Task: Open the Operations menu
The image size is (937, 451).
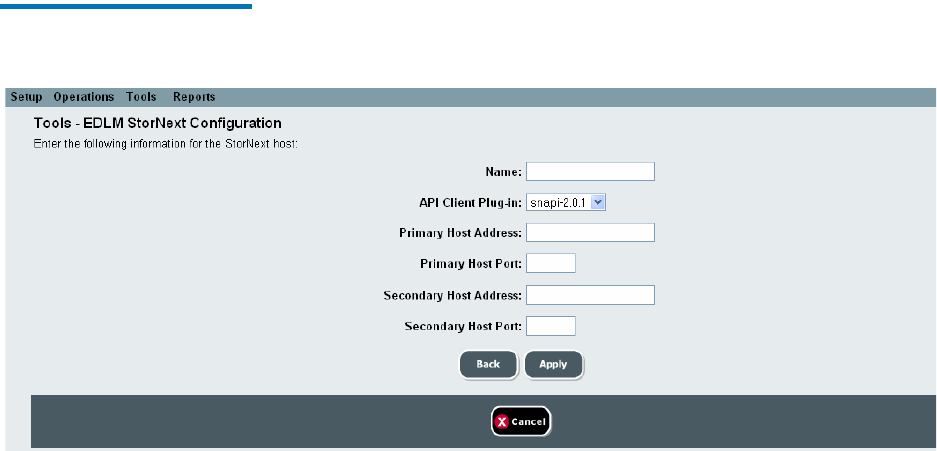Action: point(84,97)
